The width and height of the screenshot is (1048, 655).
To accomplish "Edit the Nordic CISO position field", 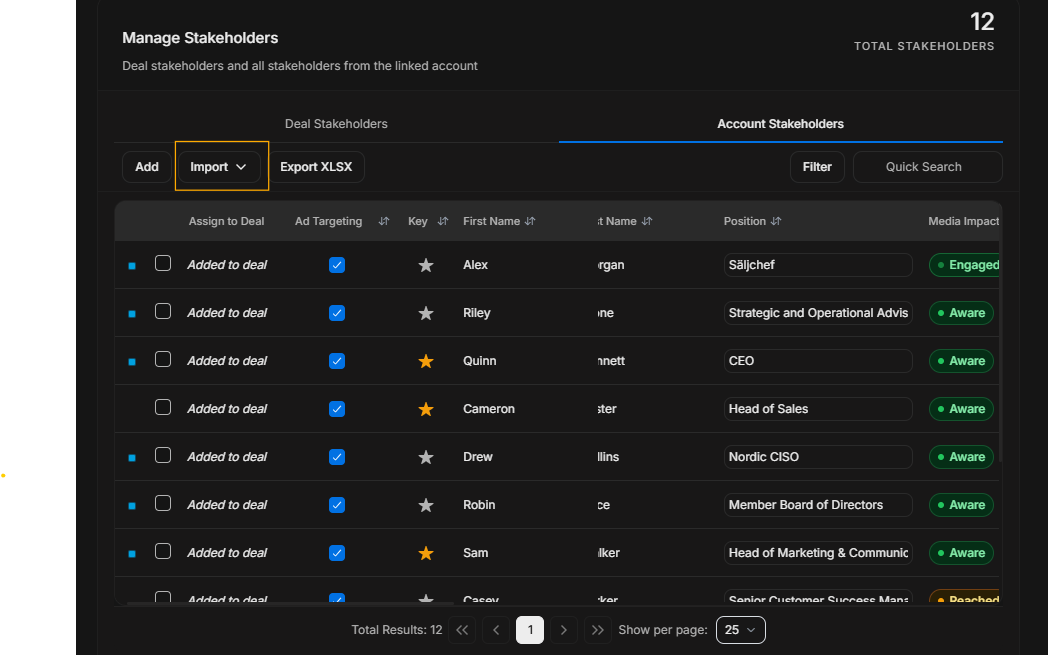I will point(818,457).
